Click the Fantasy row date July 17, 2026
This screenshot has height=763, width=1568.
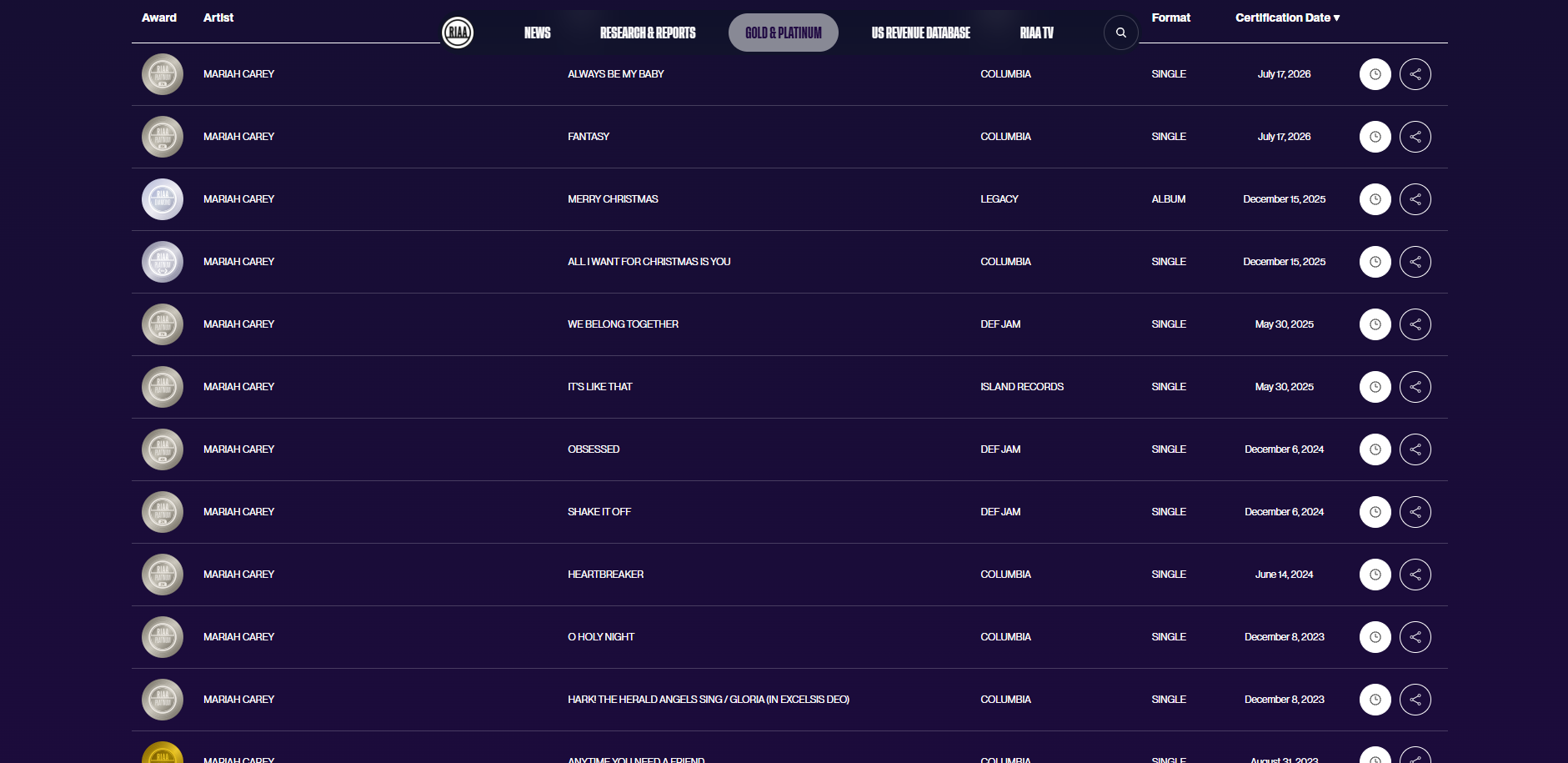click(1285, 137)
